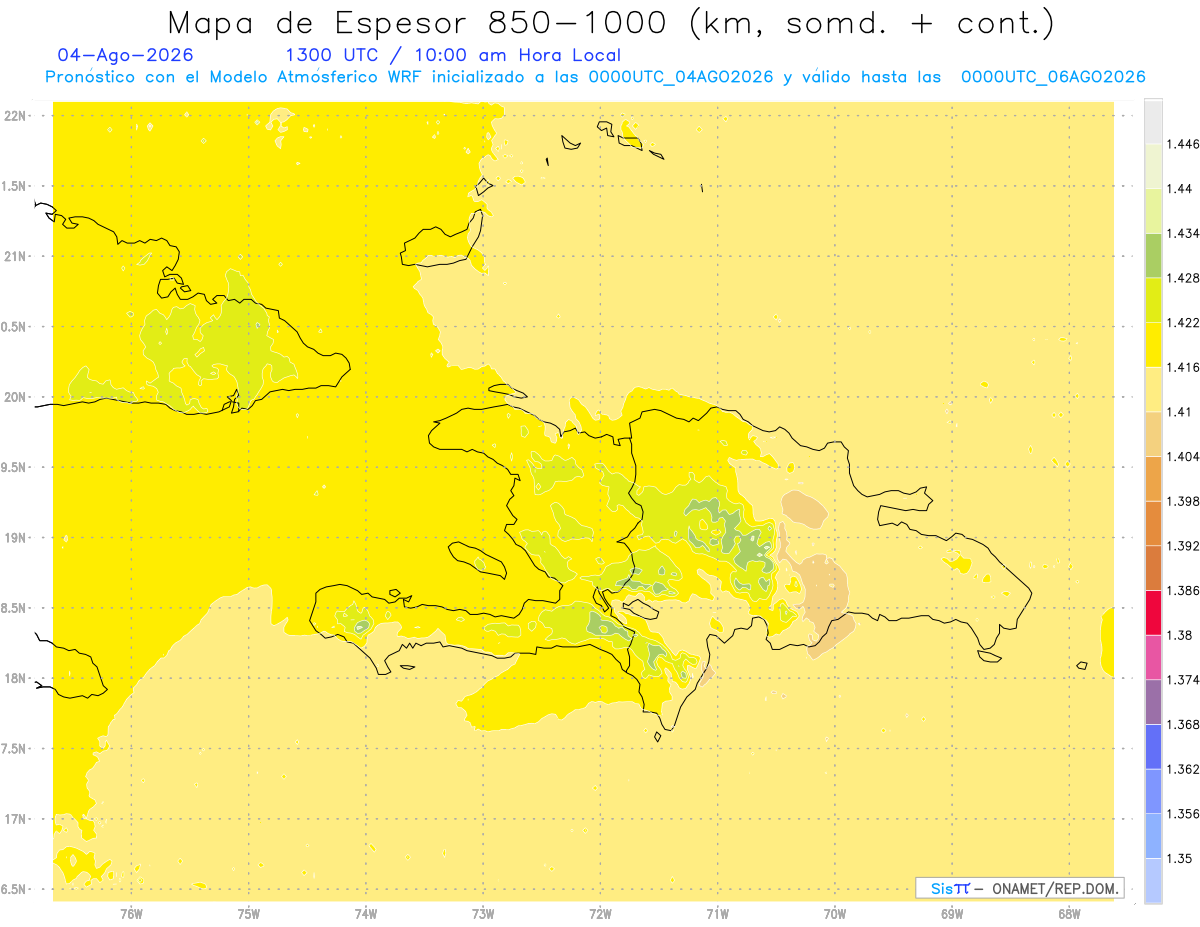Click the "22N" latitude label
Screen dimensions: 1200x927
point(17,116)
